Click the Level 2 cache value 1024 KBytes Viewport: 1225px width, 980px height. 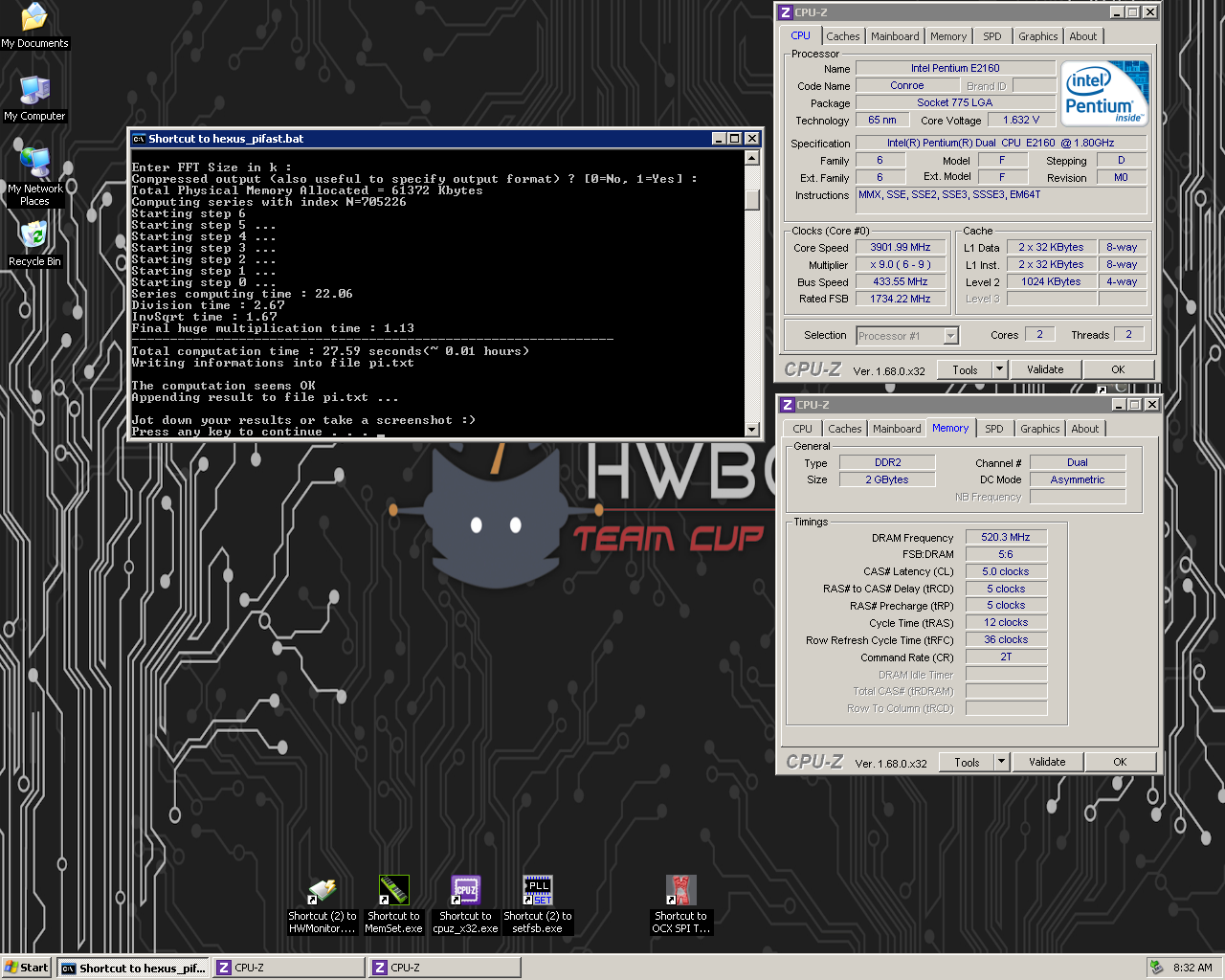(x=1051, y=281)
